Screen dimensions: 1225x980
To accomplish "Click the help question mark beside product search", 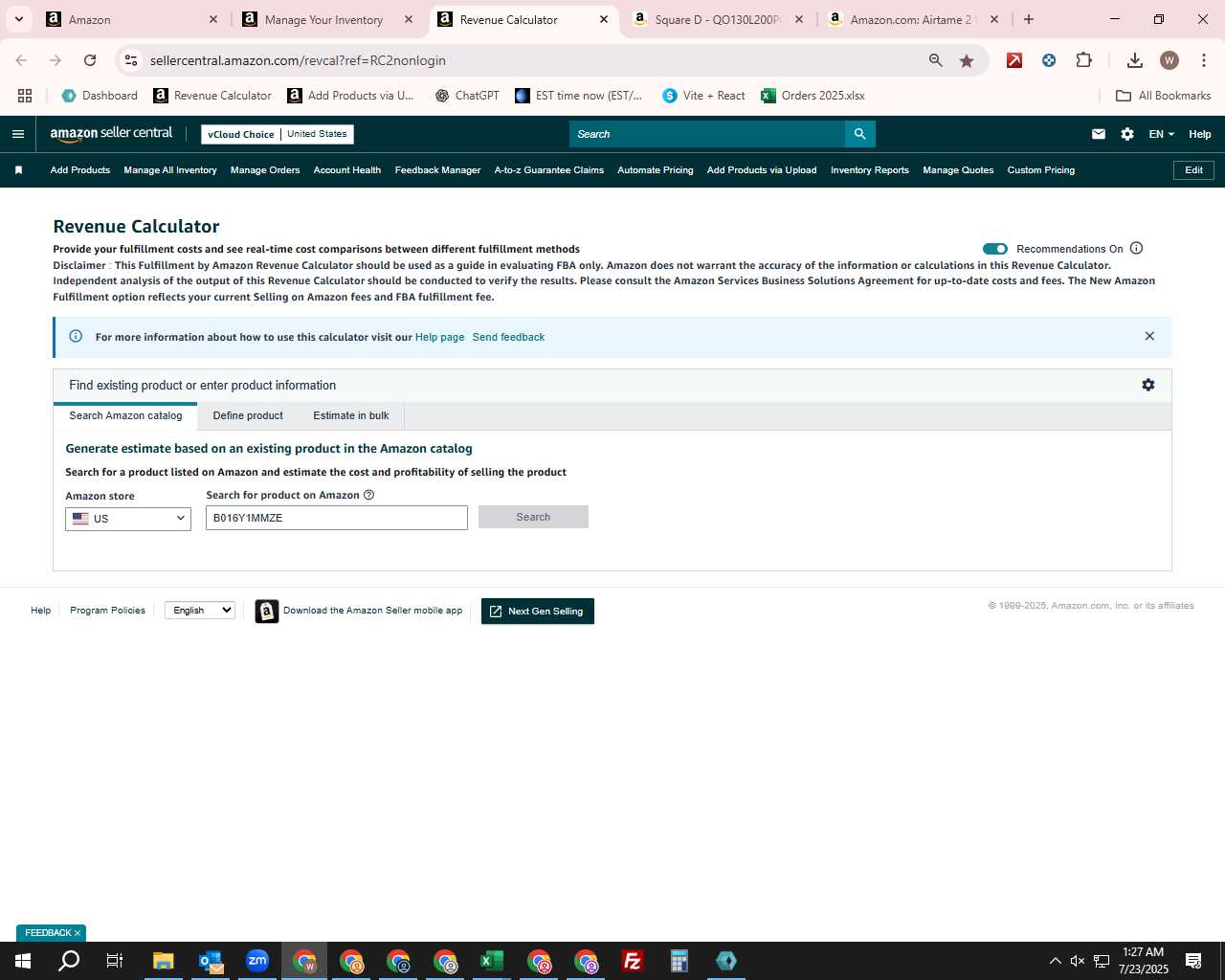I will coord(368,495).
